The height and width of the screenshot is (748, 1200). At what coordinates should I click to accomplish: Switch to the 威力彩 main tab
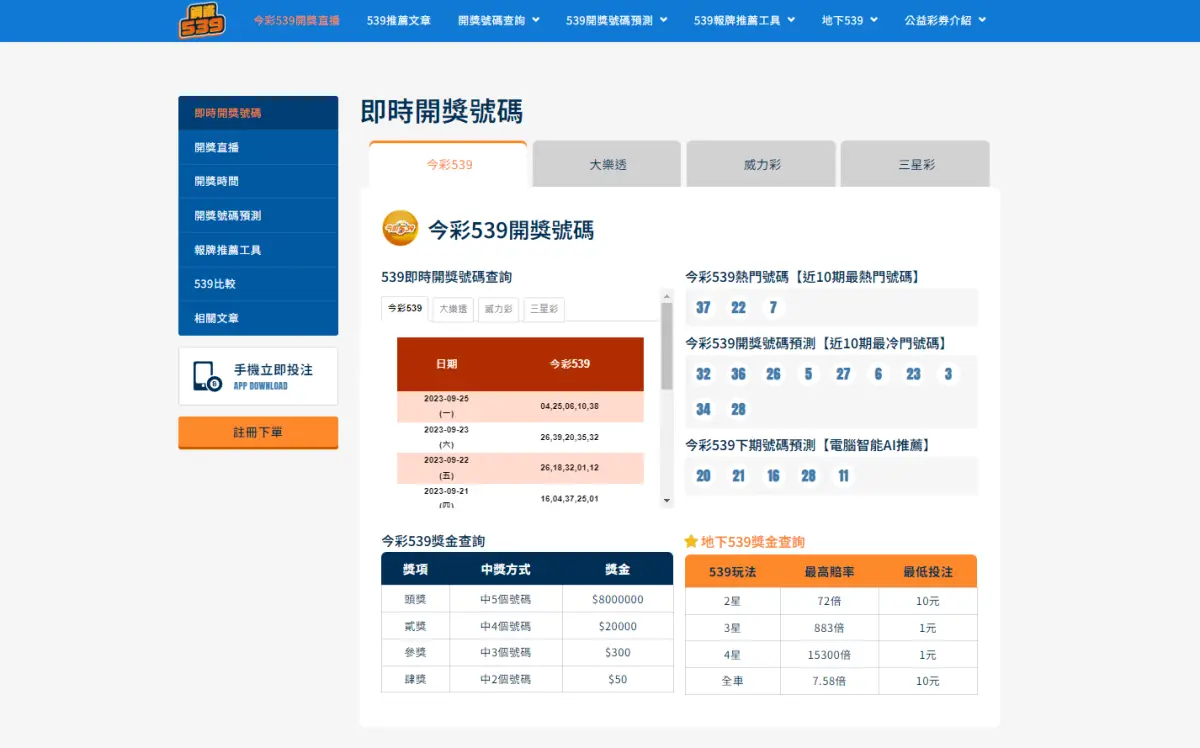pos(761,165)
